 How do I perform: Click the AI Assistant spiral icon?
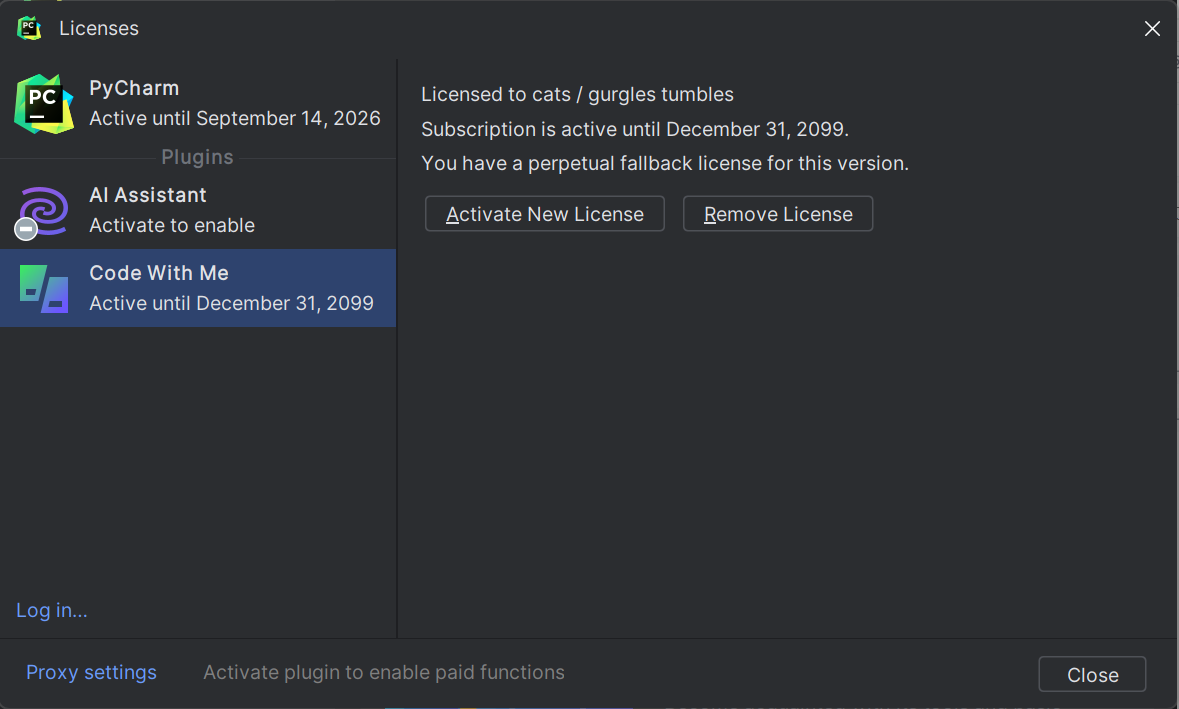(46, 208)
